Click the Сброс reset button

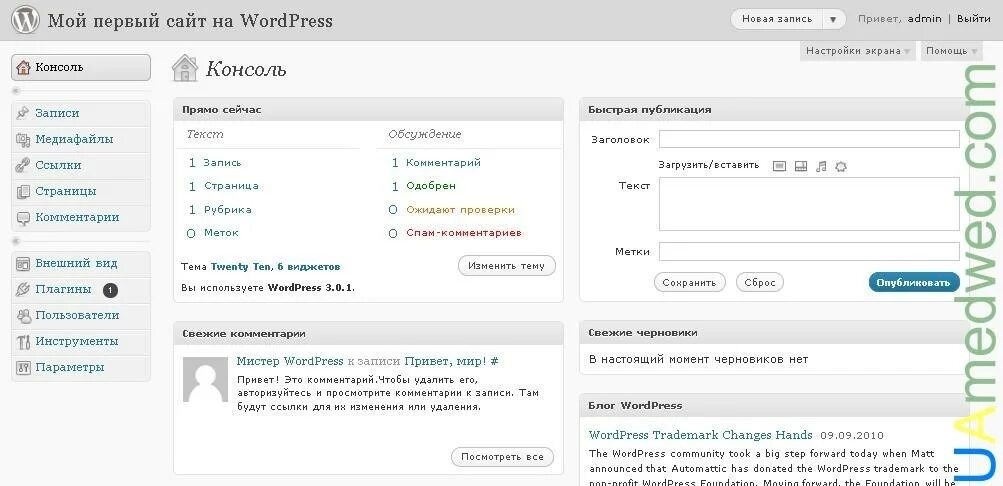760,282
